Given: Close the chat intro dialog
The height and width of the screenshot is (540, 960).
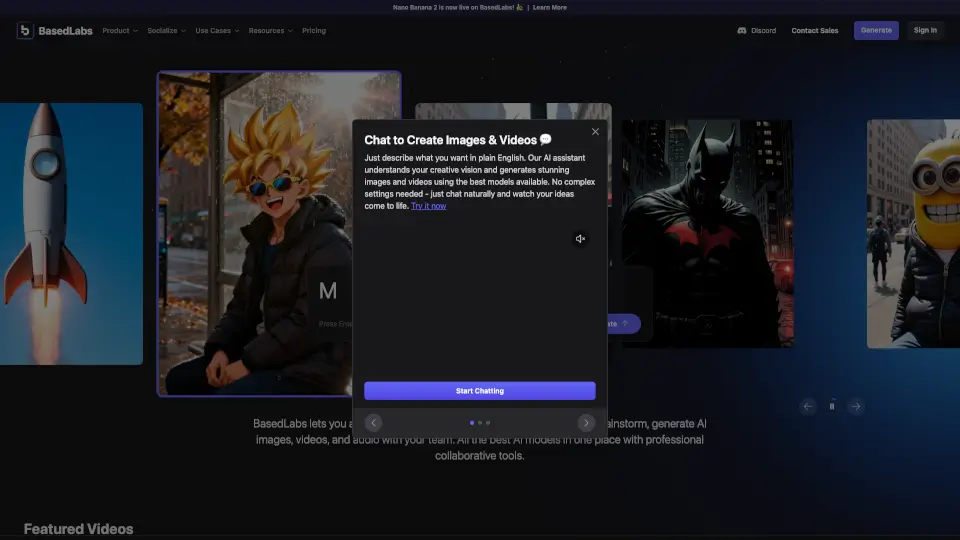Looking at the screenshot, I should click(595, 132).
